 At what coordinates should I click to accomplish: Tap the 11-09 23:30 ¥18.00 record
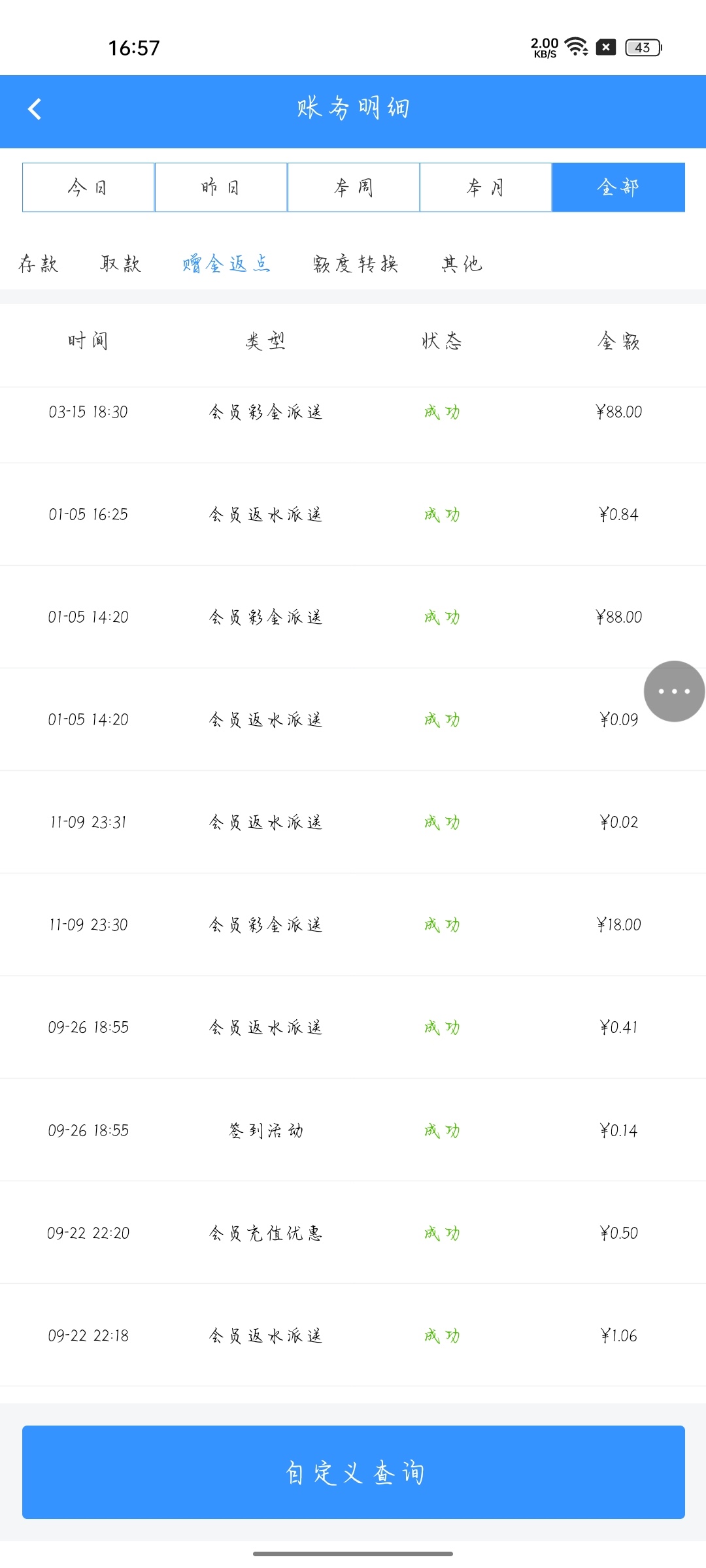(x=353, y=924)
